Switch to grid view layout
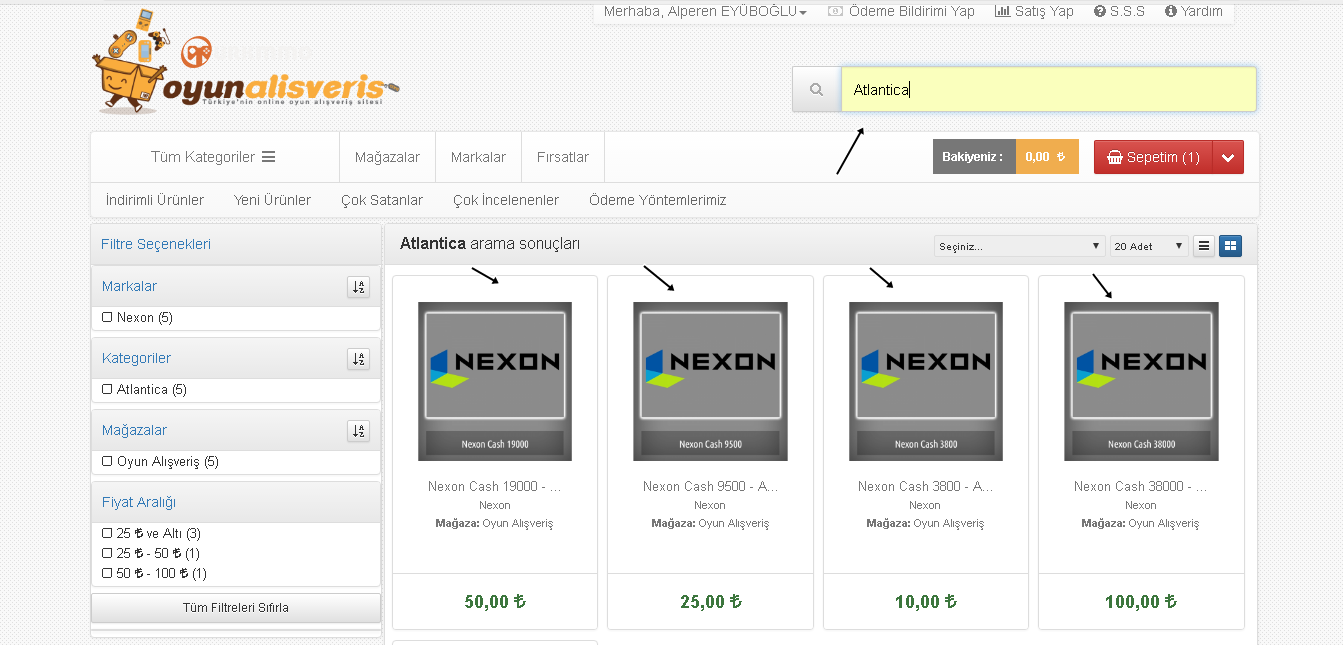 coord(1230,246)
